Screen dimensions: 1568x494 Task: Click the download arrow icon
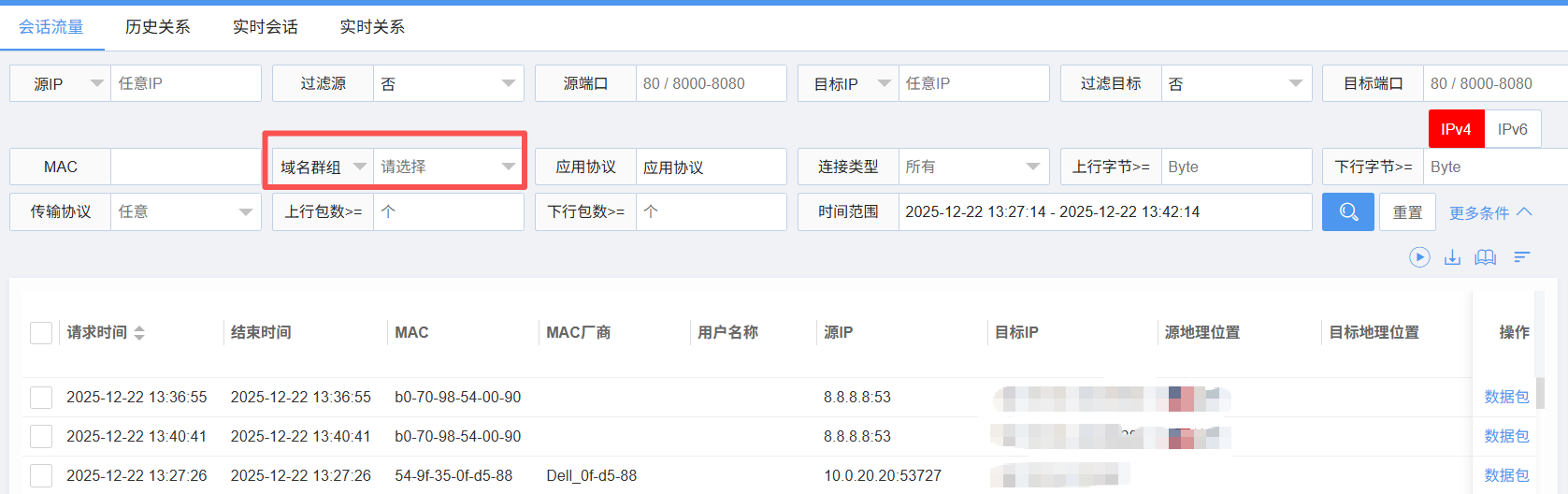1452,257
